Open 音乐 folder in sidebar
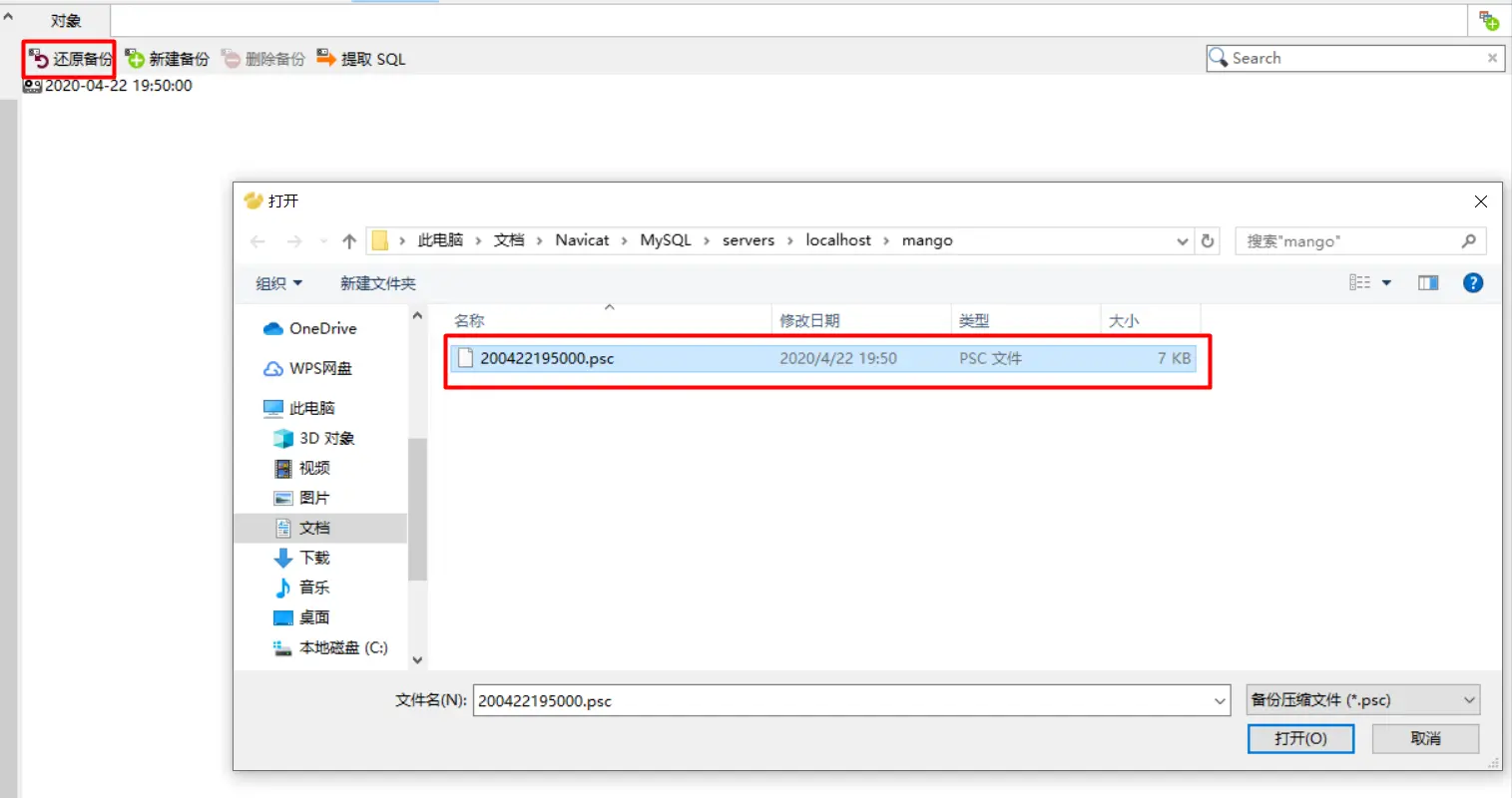 coord(301,588)
